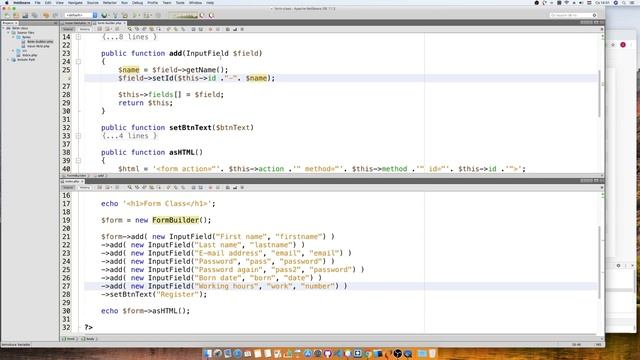The width and height of the screenshot is (640, 360).
Task: Open Finder from the Dock
Action: click(208, 353)
